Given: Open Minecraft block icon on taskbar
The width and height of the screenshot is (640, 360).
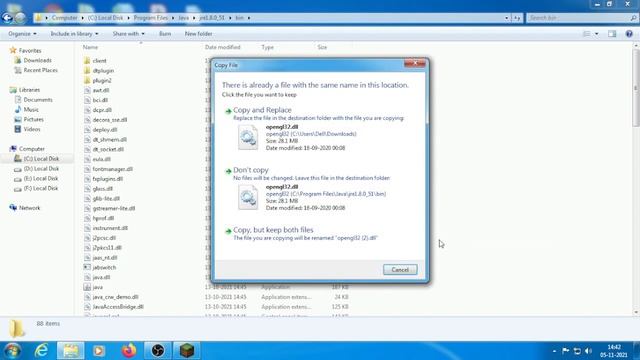Looking at the screenshot, I should coord(187,351).
